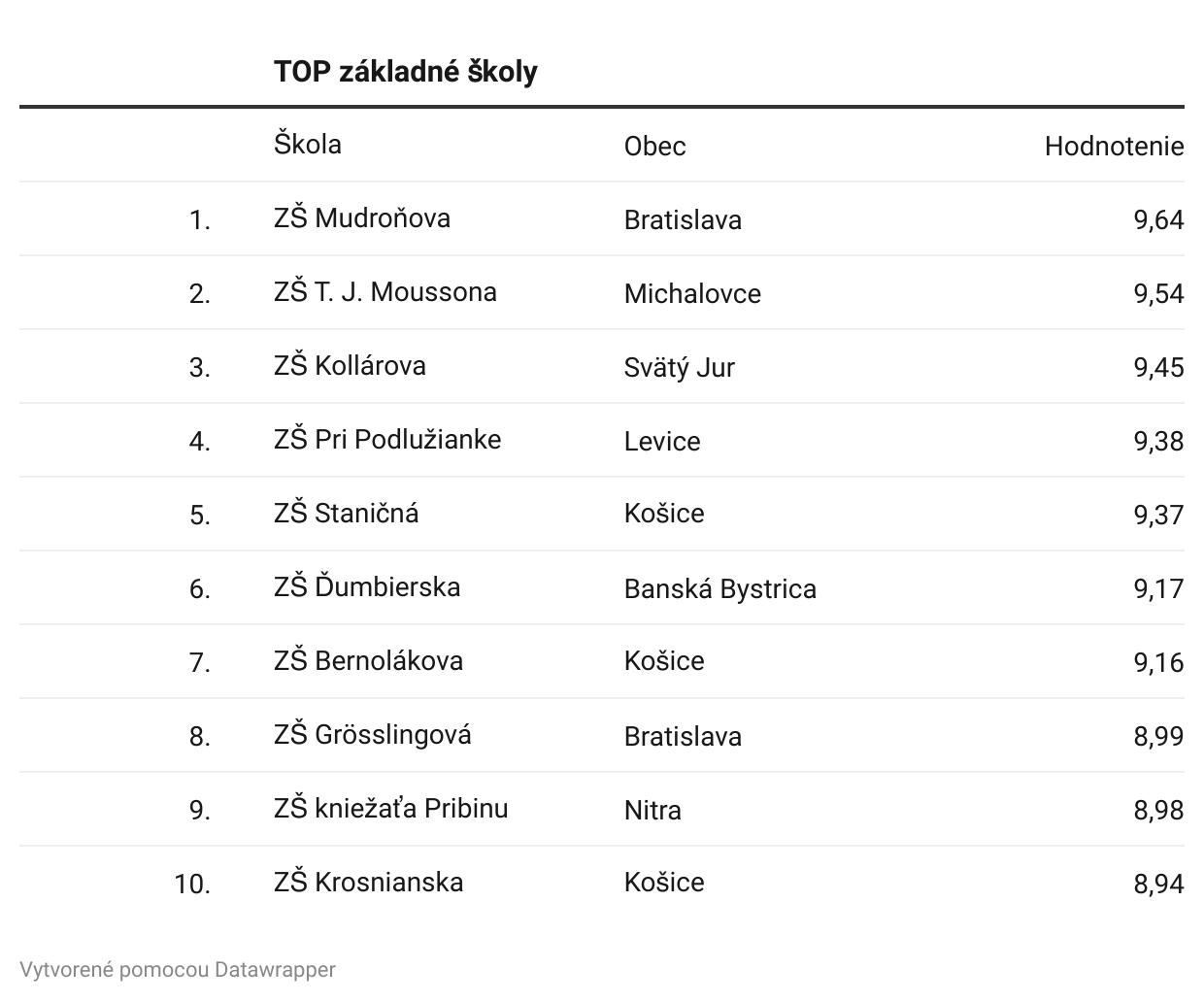Image resolution: width=1204 pixels, height=1002 pixels.
Task: Select the Svätý Jur municipality cell
Action: (679, 367)
